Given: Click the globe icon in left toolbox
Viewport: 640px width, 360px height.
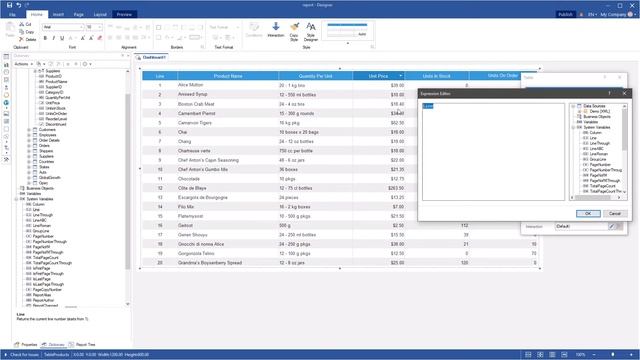Looking at the screenshot, I should [x=6, y=103].
